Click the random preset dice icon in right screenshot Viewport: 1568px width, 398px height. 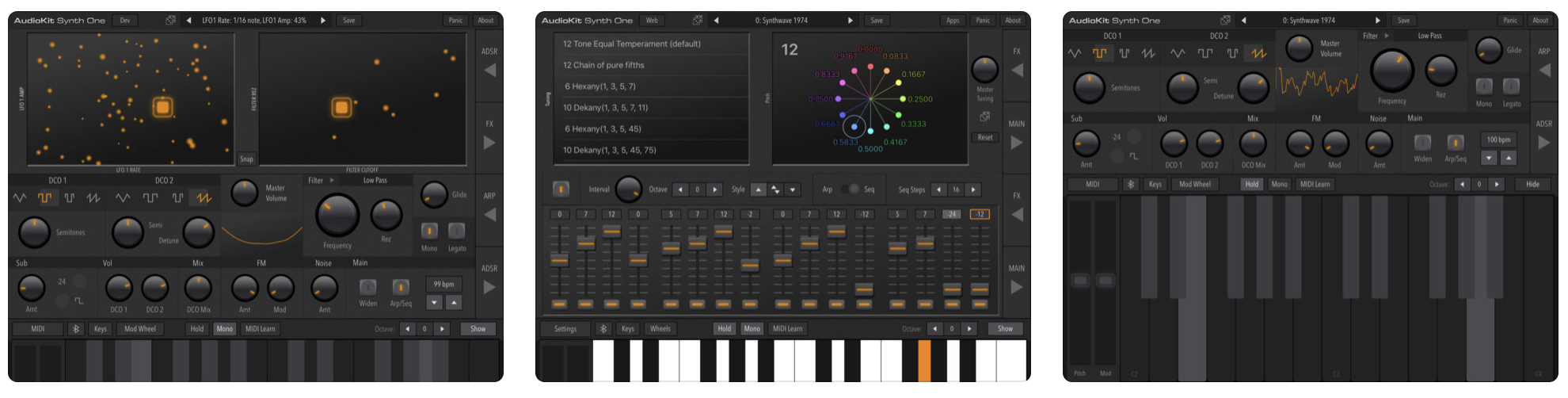[x=1225, y=20]
